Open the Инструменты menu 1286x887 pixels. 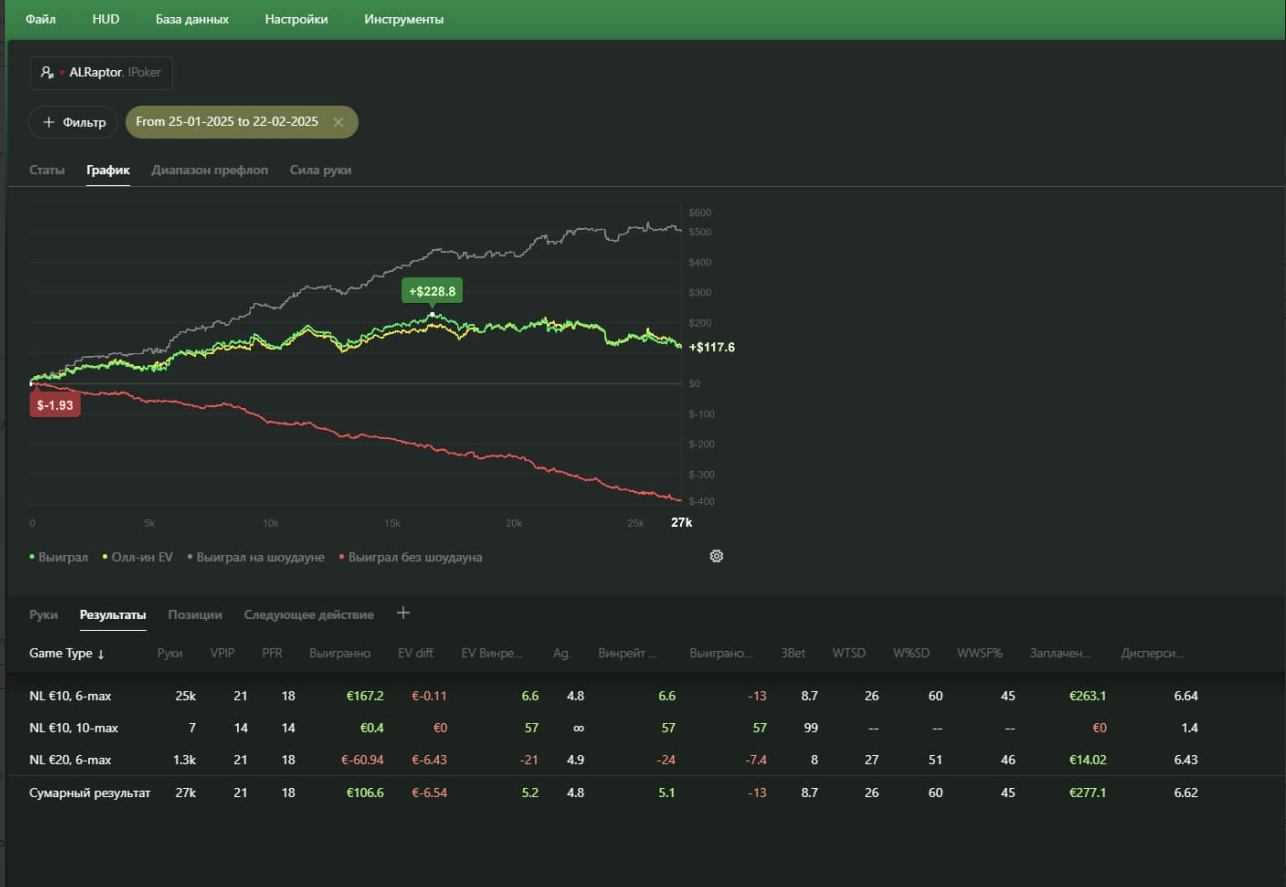[404, 19]
